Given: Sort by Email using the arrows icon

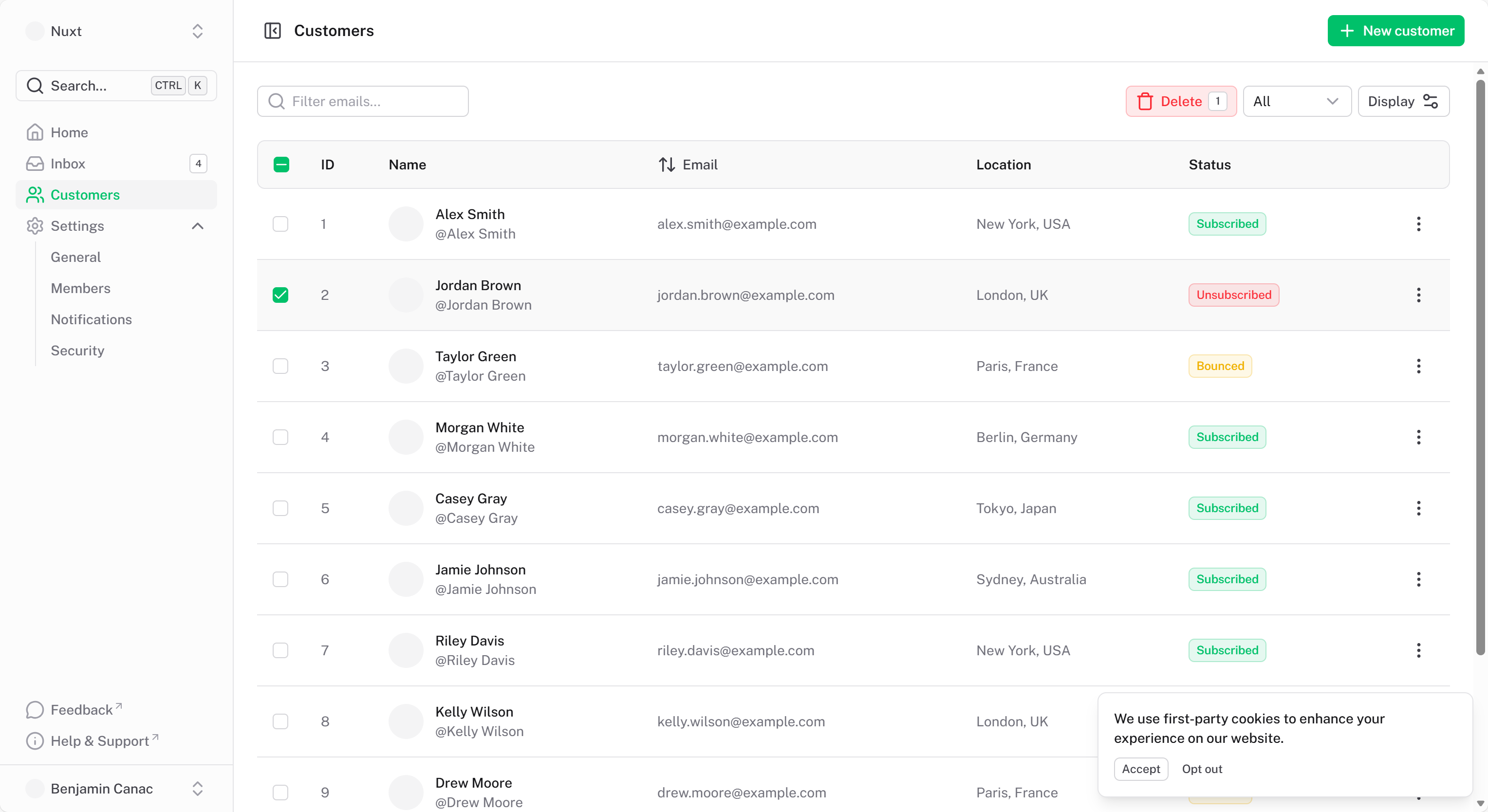Looking at the screenshot, I should tap(666, 165).
